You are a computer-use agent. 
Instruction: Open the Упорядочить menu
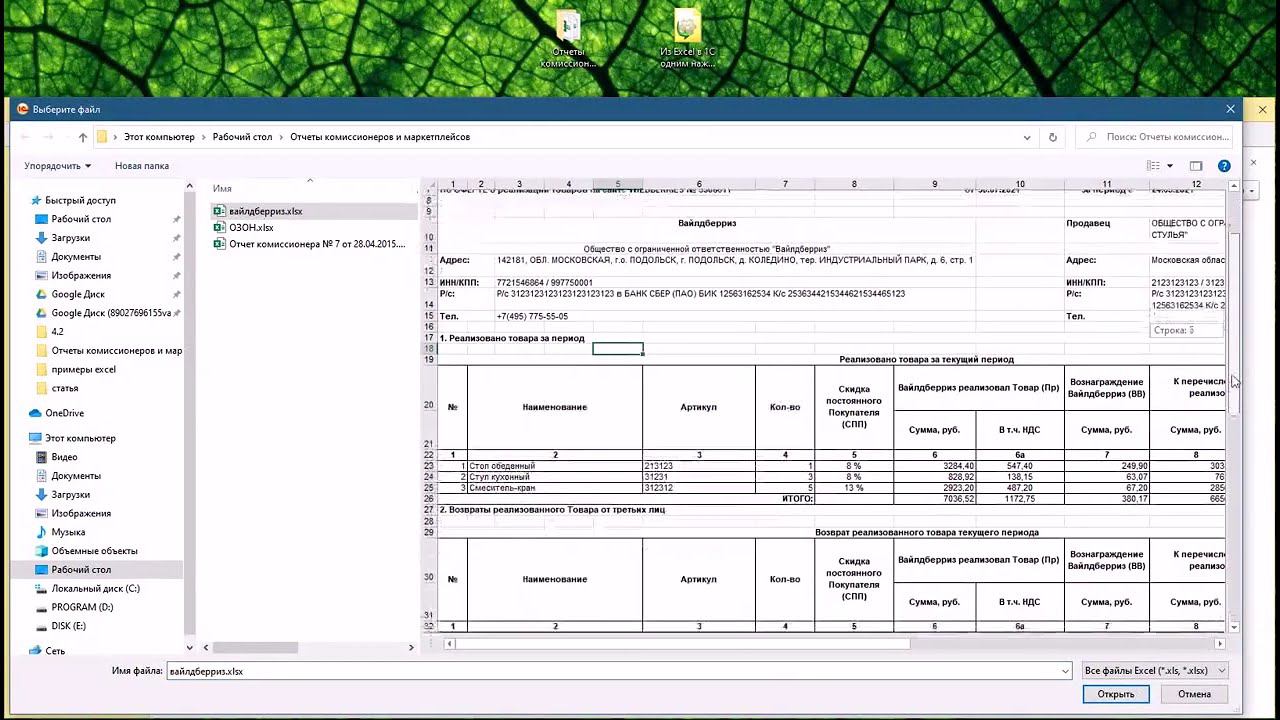57,166
